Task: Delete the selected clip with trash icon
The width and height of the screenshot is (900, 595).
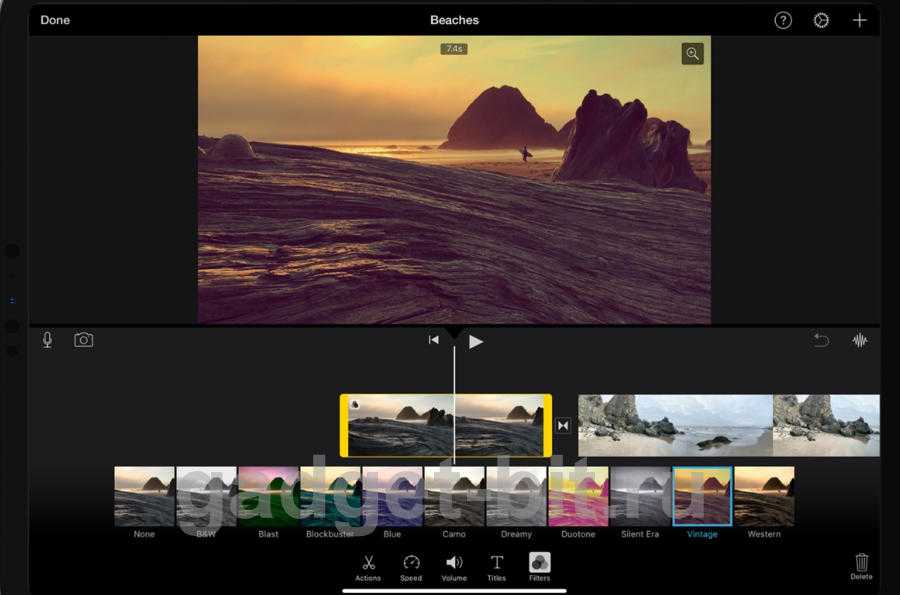Action: click(x=861, y=564)
